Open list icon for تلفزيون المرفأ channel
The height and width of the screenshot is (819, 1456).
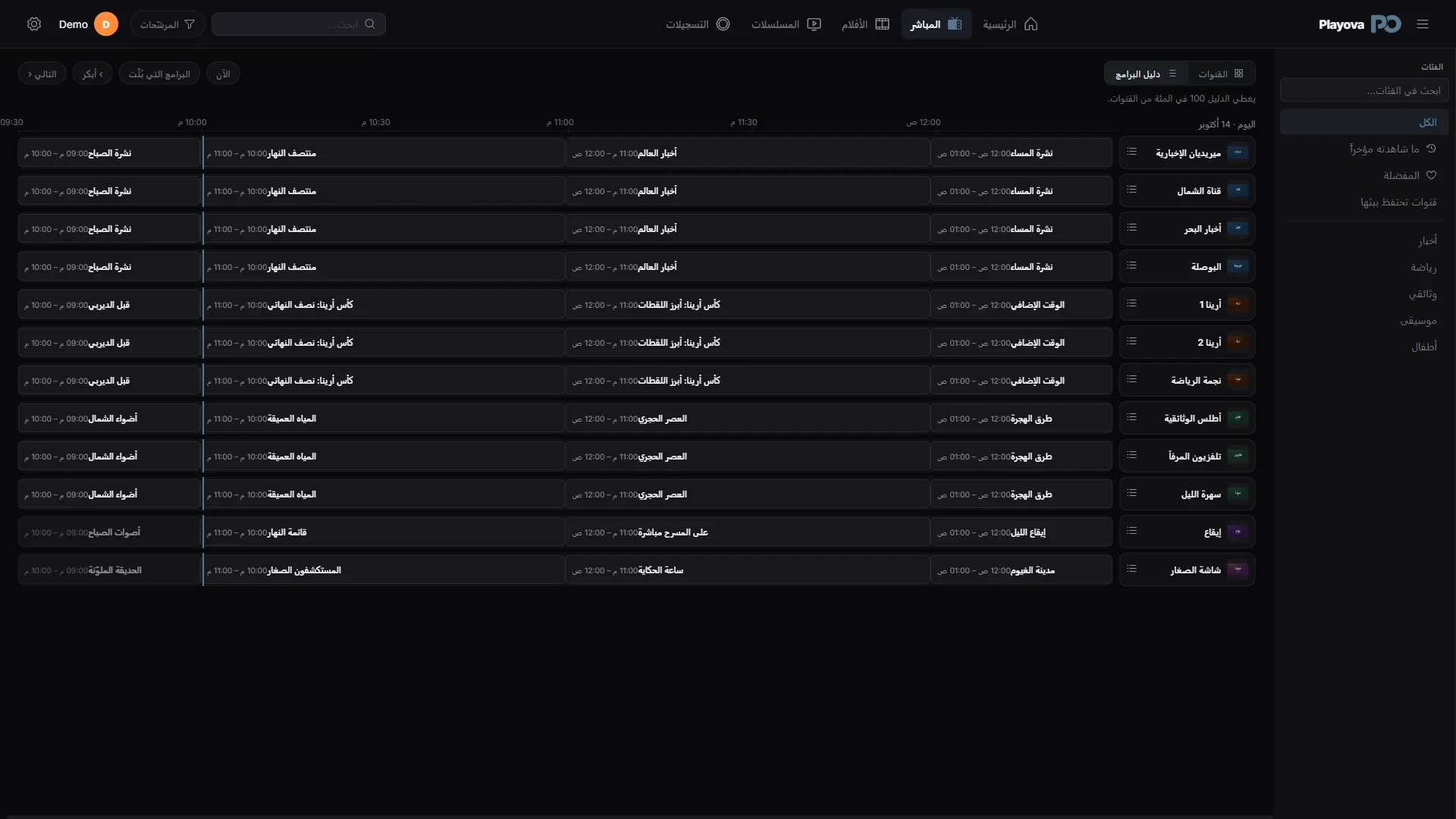click(x=1131, y=456)
